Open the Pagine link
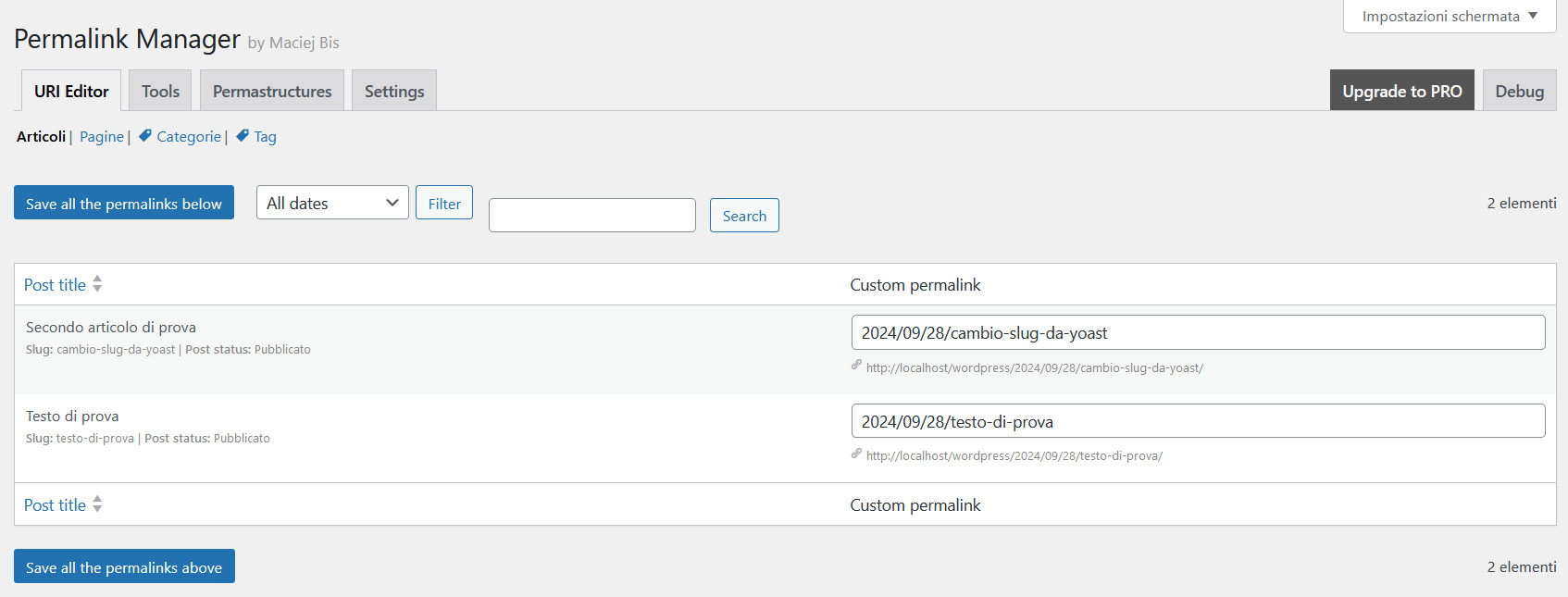1568x597 pixels. [102, 136]
